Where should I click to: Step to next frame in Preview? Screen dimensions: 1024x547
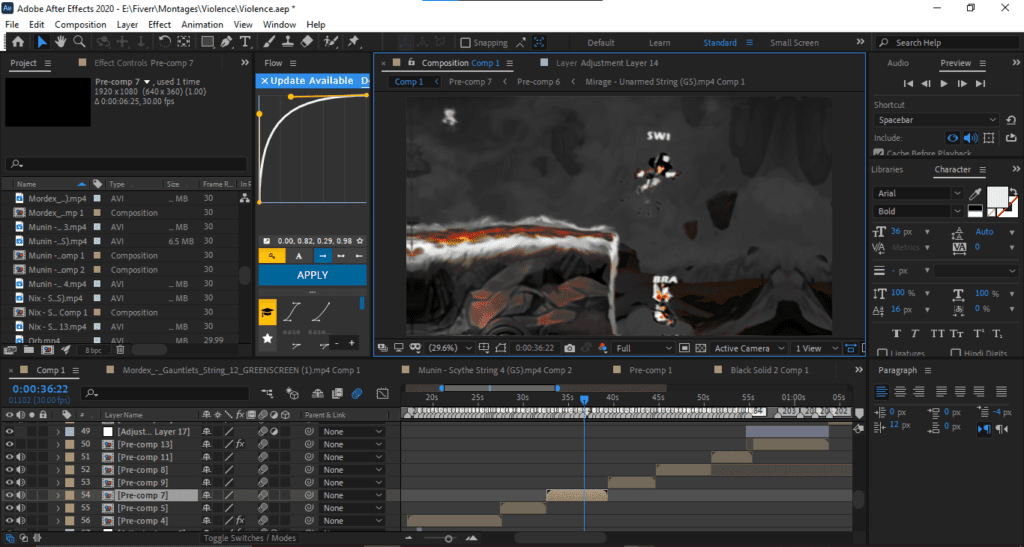coord(962,84)
